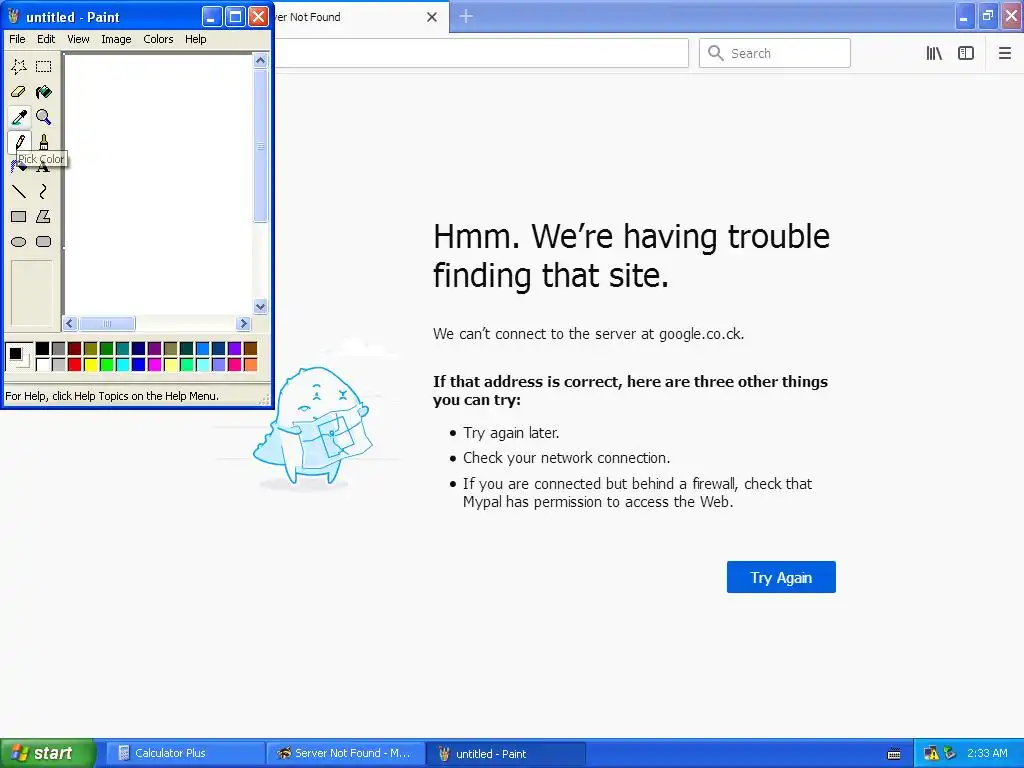
Task: Click the white Paint drawing canvas
Action: 158,184
